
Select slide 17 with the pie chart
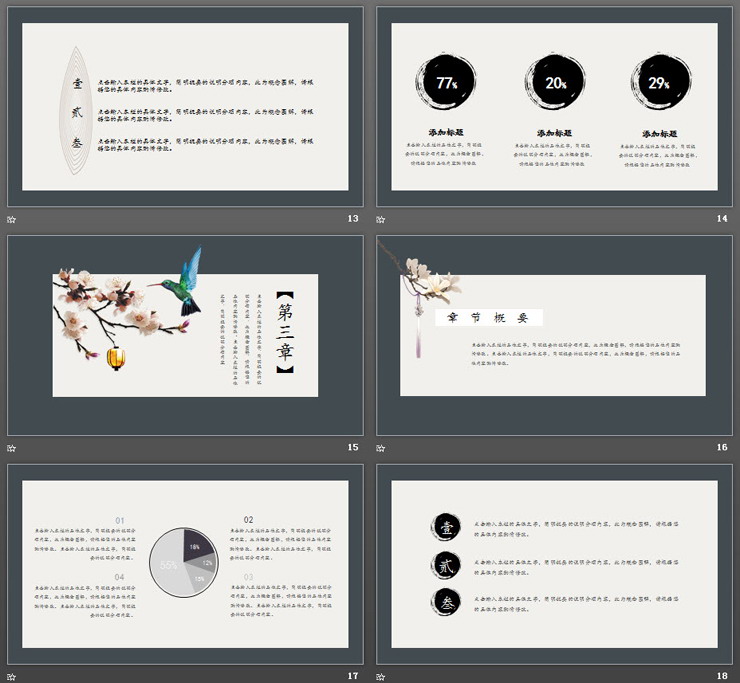[x=184, y=563]
